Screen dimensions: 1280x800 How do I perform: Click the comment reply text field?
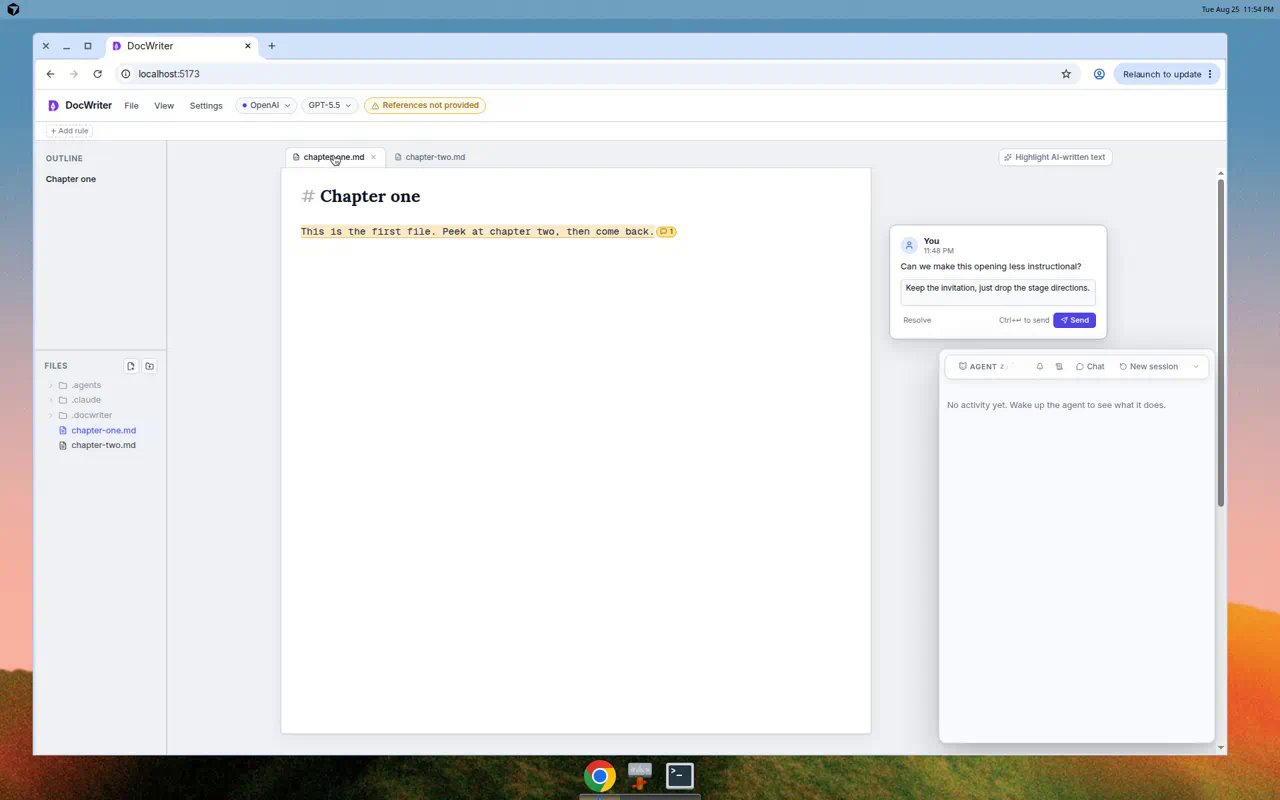click(x=998, y=291)
